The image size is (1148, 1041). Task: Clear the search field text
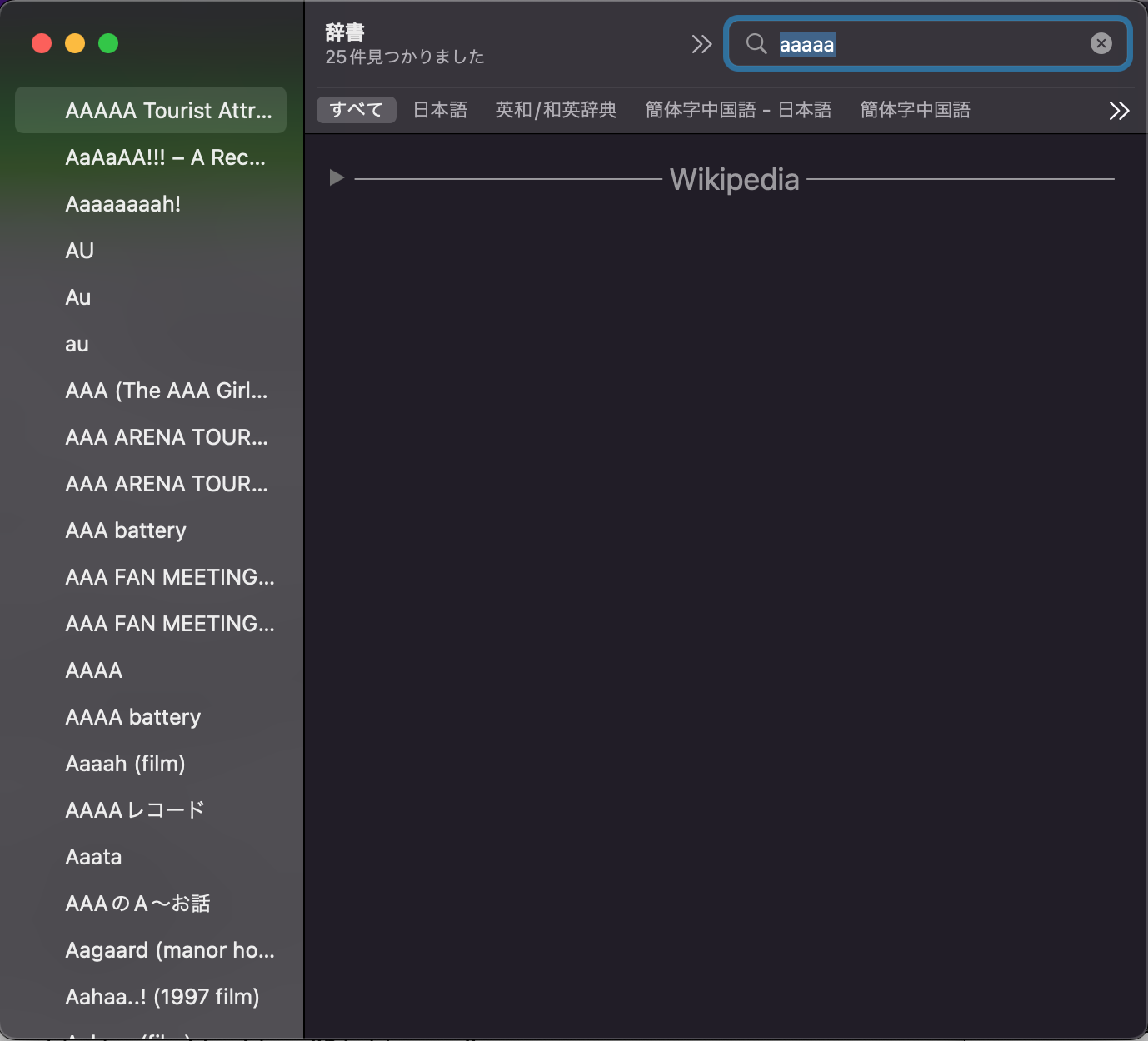[1101, 43]
